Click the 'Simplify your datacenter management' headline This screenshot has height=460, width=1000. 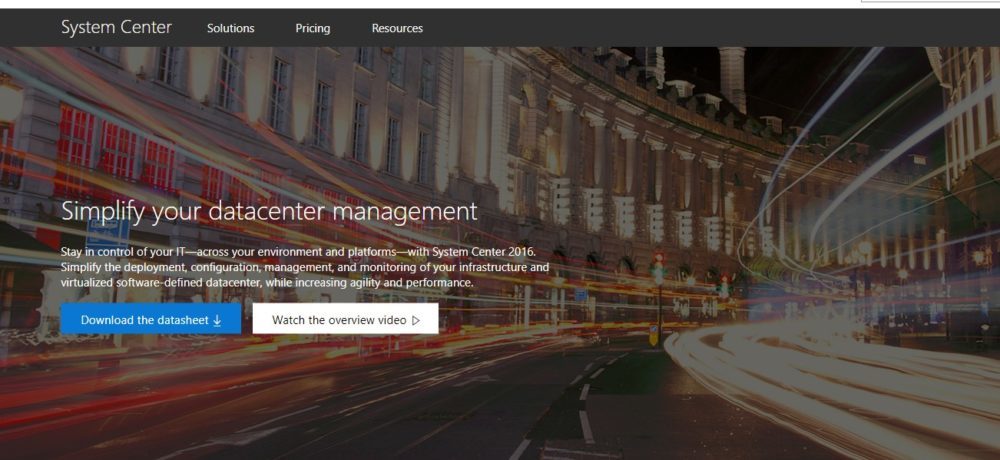[x=269, y=211]
